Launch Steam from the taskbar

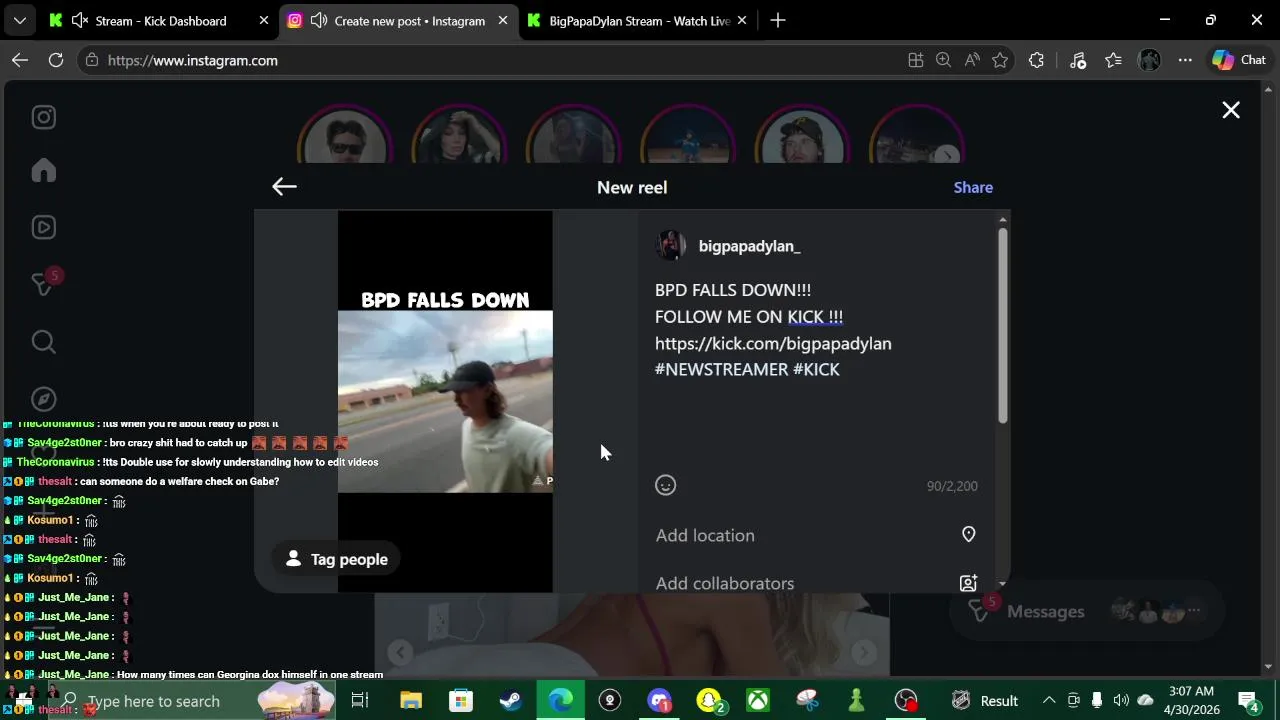510,701
